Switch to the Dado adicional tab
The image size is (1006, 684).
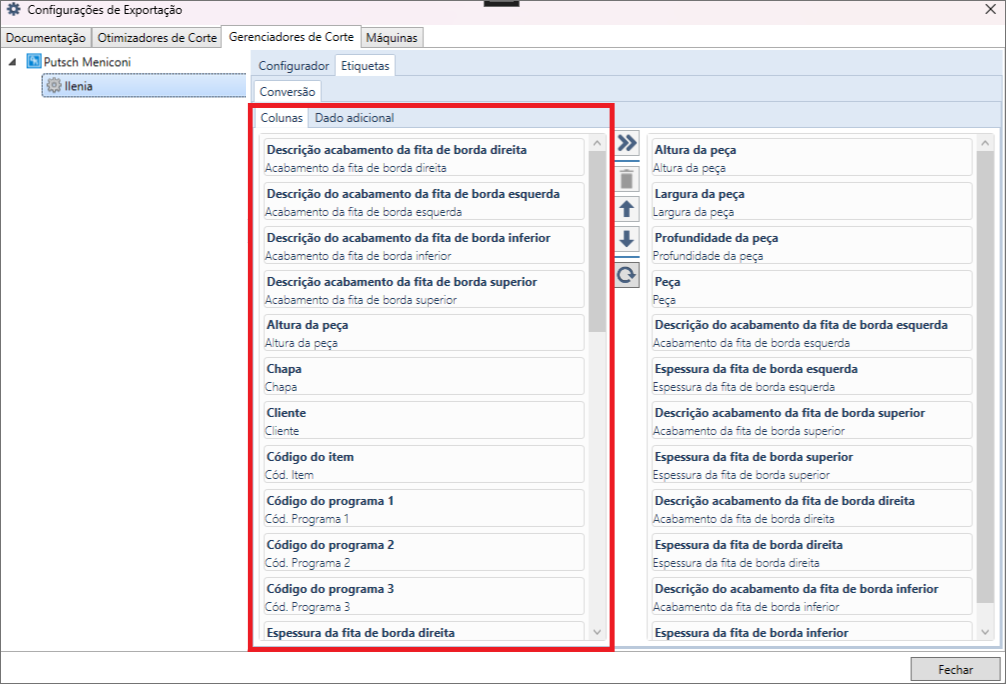click(354, 118)
